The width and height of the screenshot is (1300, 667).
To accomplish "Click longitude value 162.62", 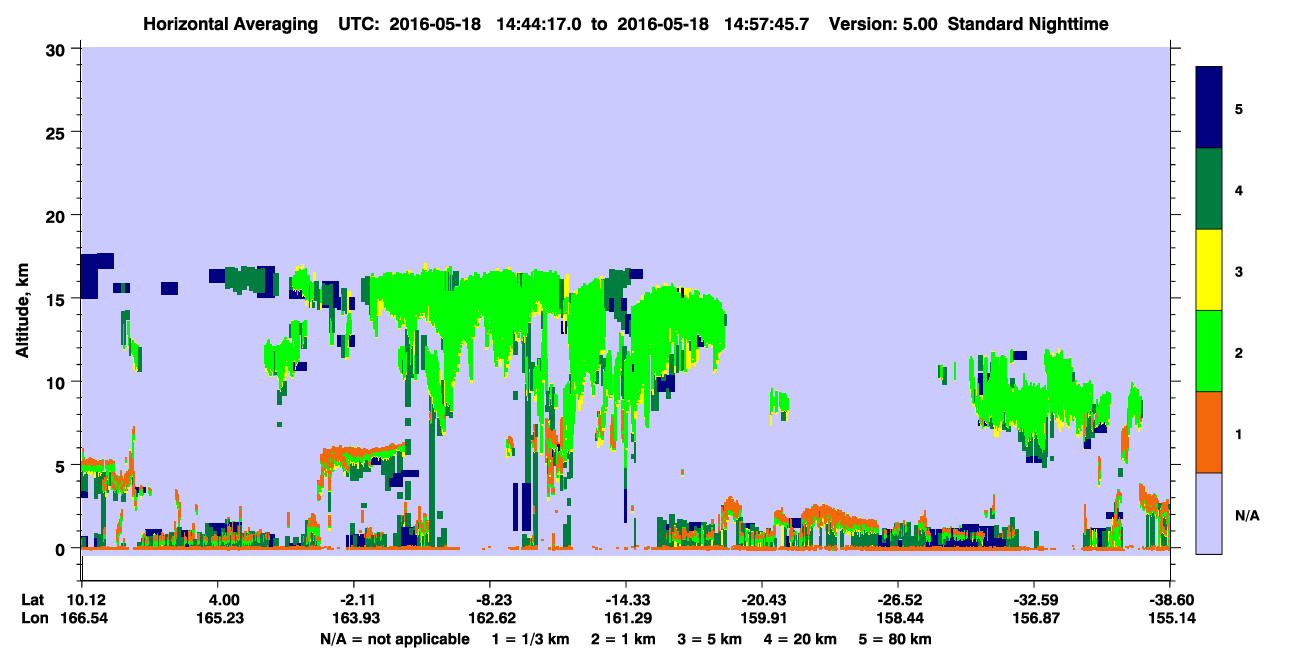I will click(x=490, y=619).
